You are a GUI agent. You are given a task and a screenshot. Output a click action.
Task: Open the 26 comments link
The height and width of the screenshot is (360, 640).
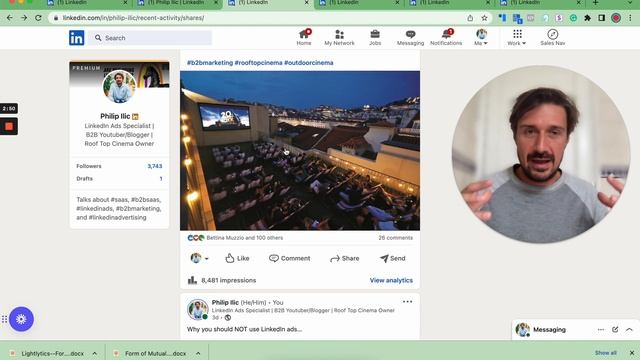pos(396,238)
